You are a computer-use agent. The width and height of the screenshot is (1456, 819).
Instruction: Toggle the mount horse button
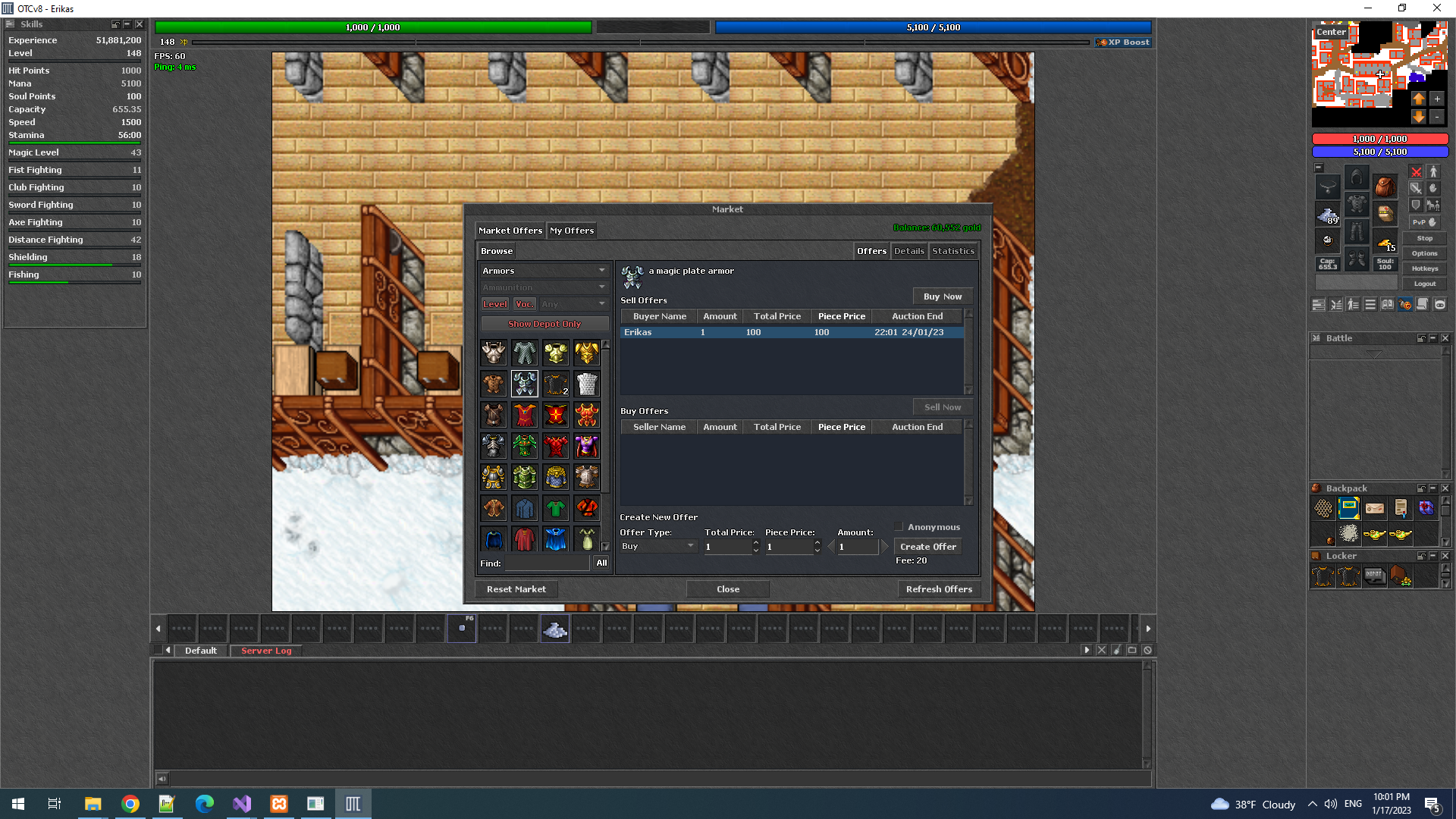pos(1433,206)
